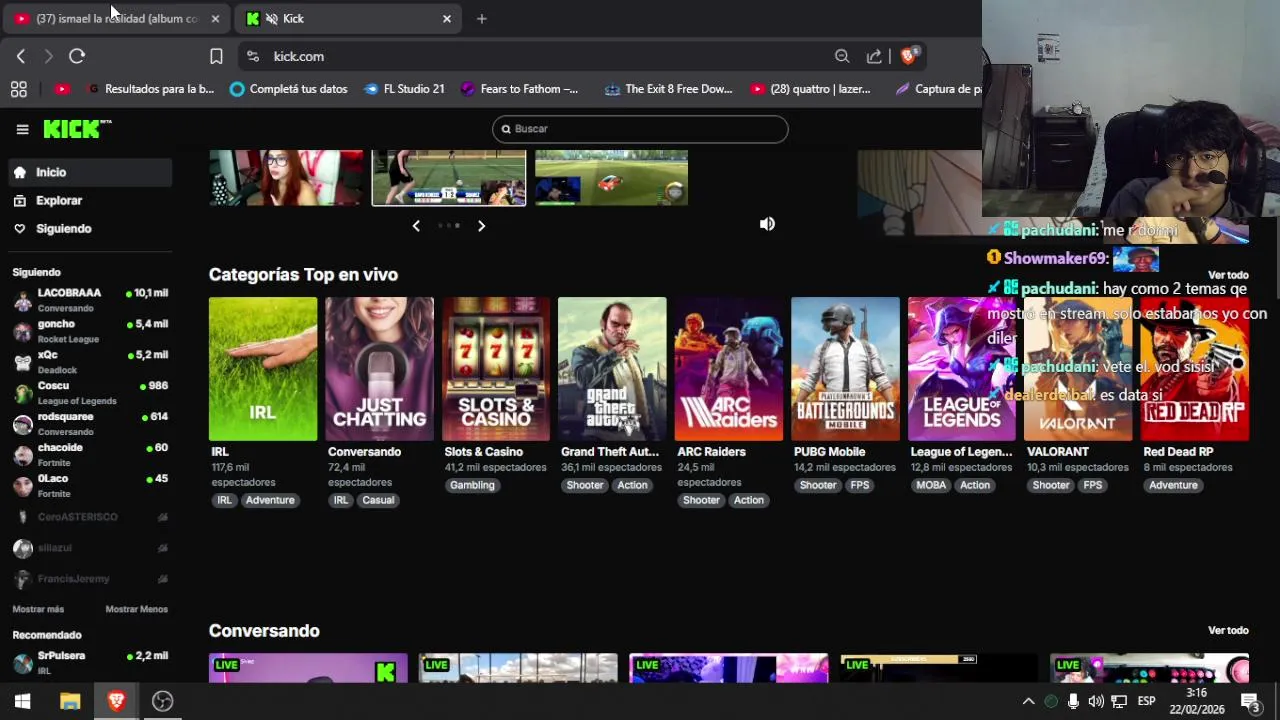Open the Inicio sidebar item
This screenshot has width=1280, height=720.
[x=90, y=172]
